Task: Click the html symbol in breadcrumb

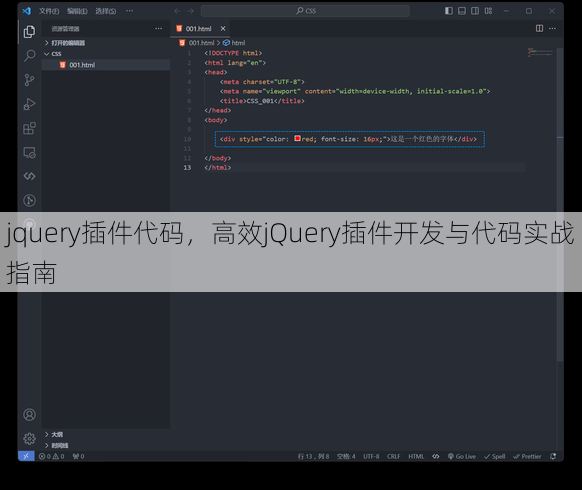Action: [238, 43]
